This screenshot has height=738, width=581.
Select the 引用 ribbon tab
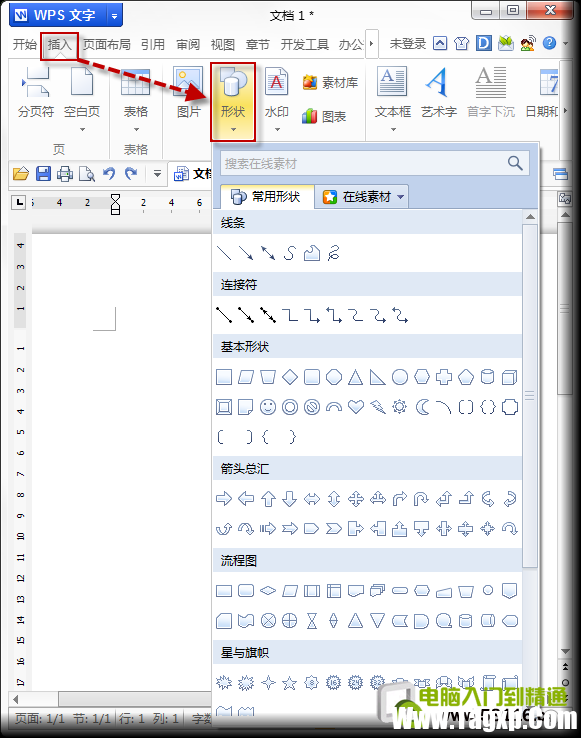coord(153,45)
